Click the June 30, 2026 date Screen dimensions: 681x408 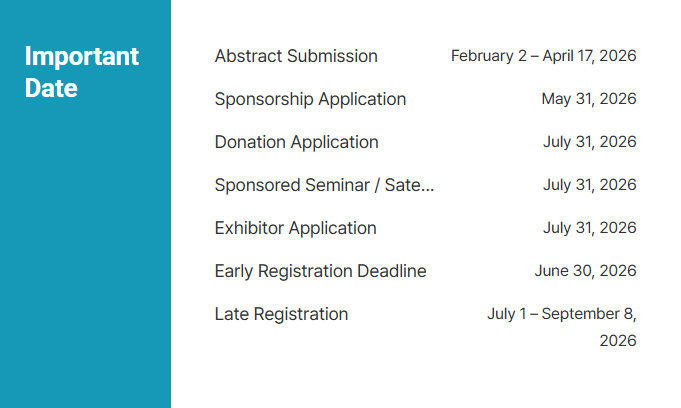click(585, 271)
